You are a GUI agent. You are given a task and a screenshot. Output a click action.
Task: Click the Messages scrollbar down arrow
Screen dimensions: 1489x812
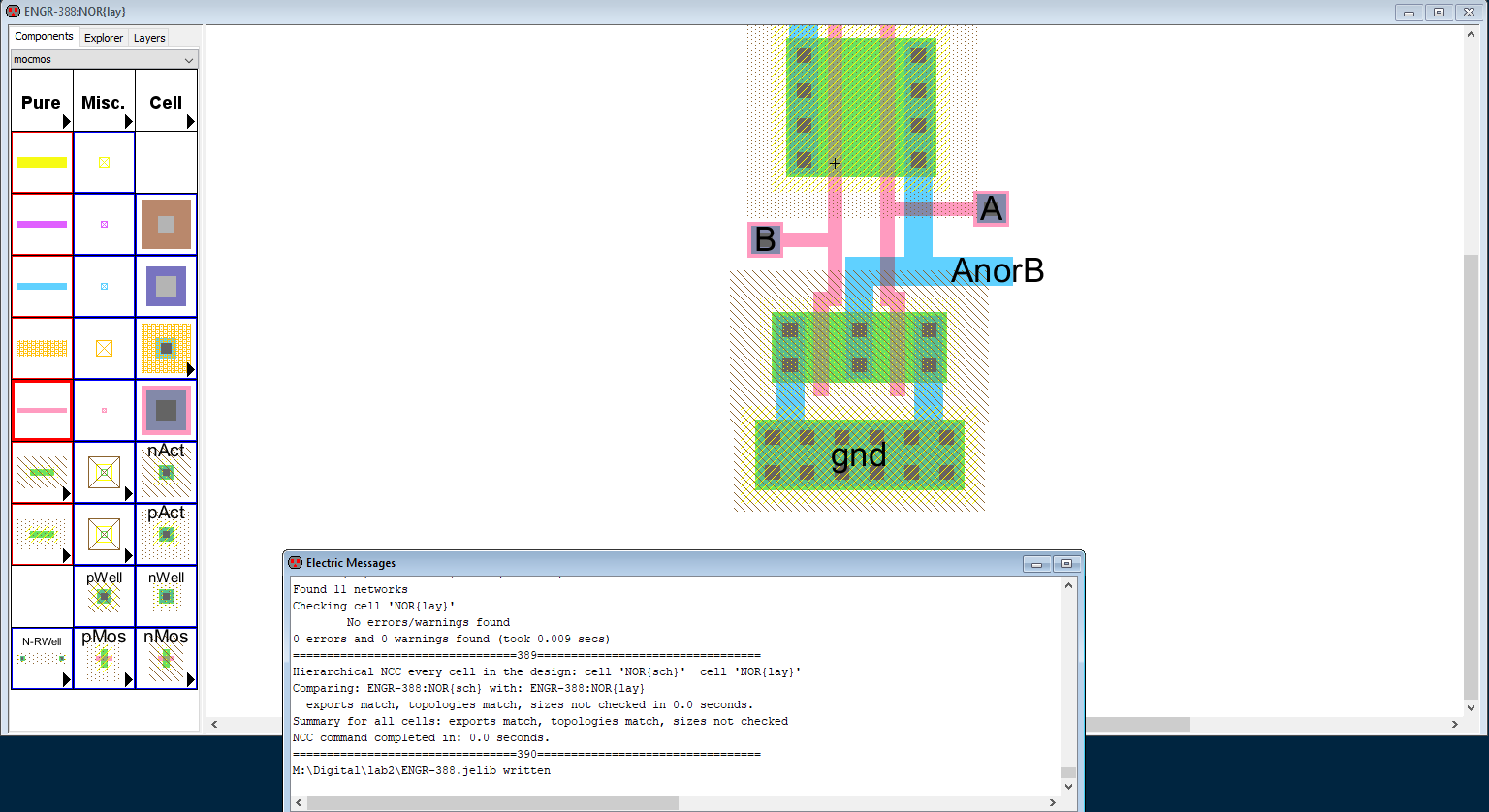tap(1068, 787)
